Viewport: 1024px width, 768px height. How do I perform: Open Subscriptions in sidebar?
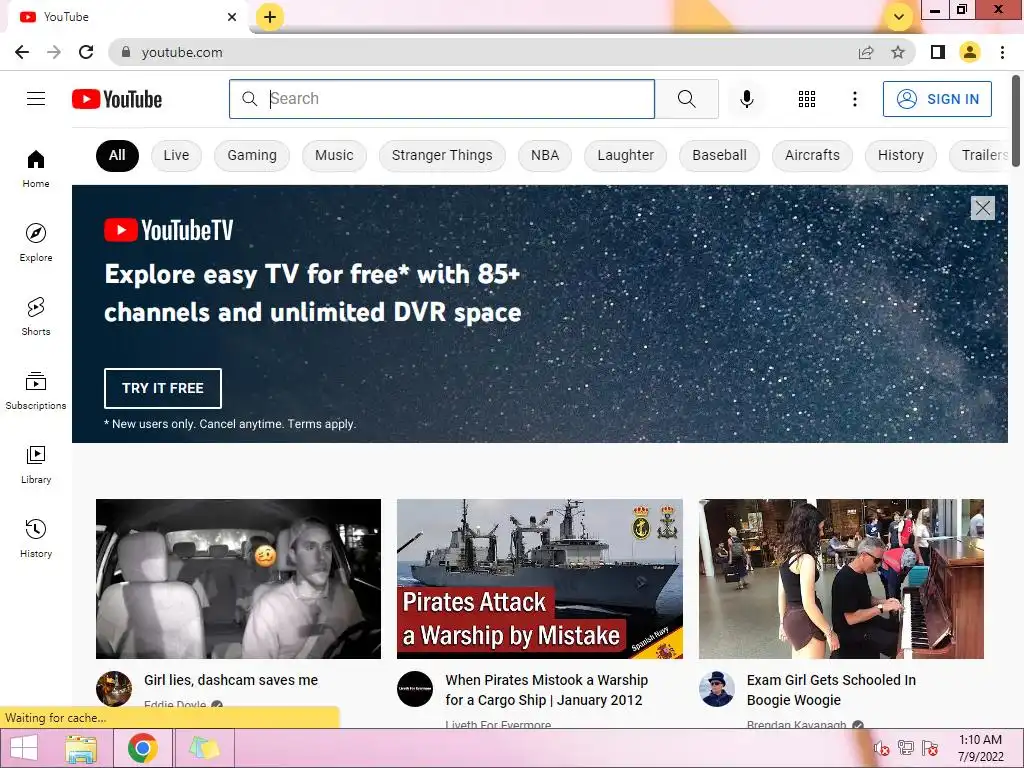36,391
